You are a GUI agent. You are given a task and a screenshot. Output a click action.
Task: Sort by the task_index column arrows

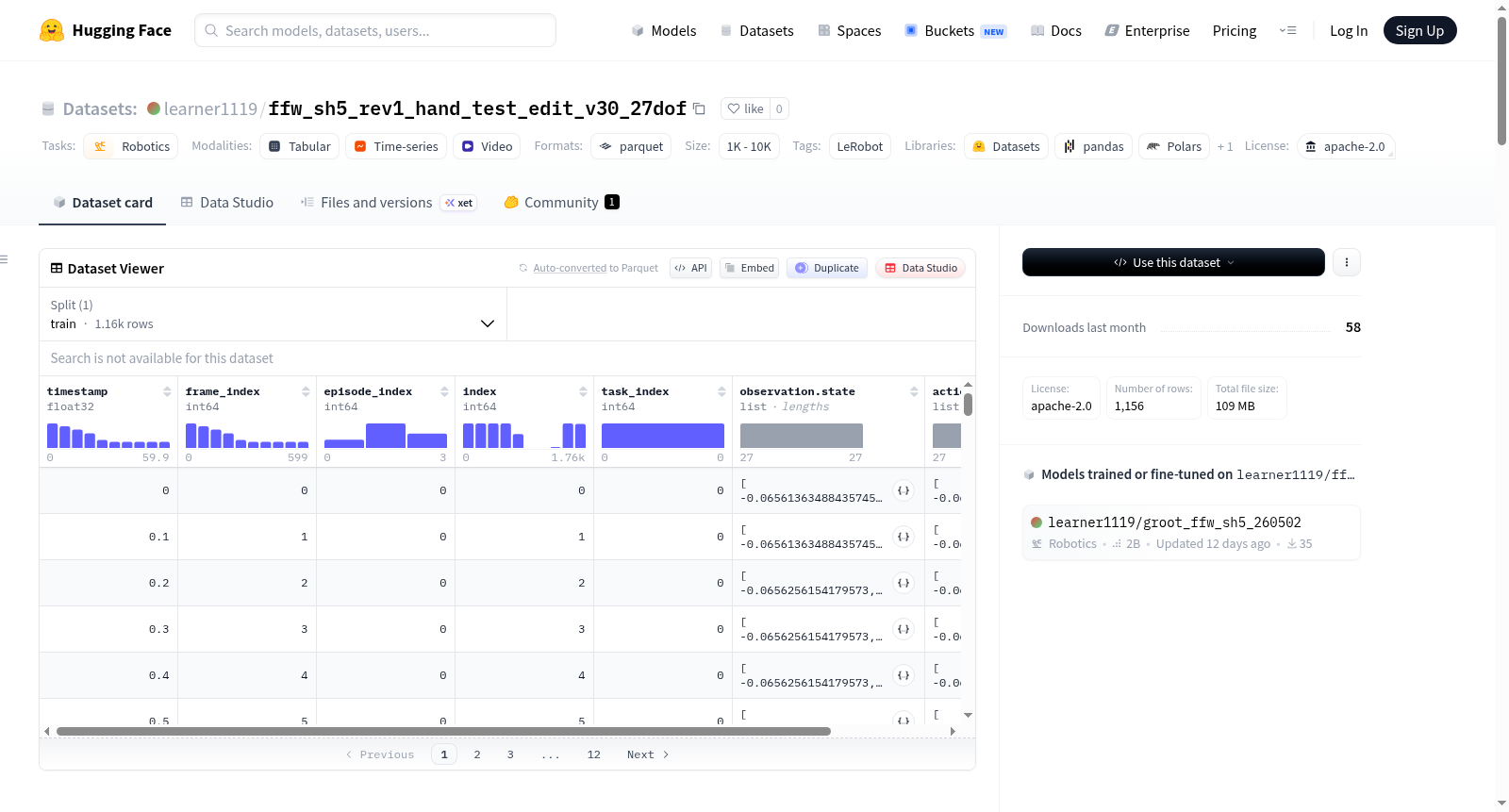721,391
